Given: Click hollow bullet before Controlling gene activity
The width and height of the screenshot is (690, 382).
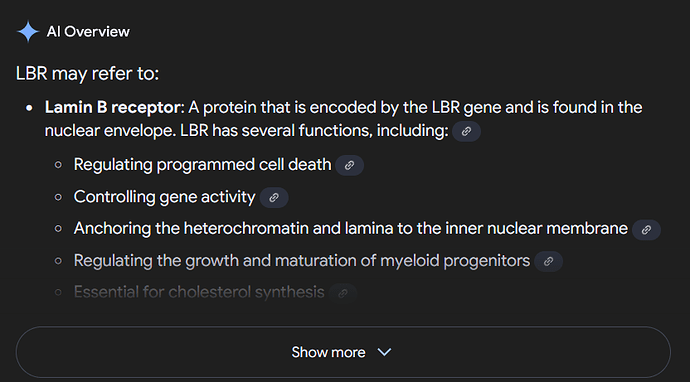Looking at the screenshot, I should click(x=58, y=197).
